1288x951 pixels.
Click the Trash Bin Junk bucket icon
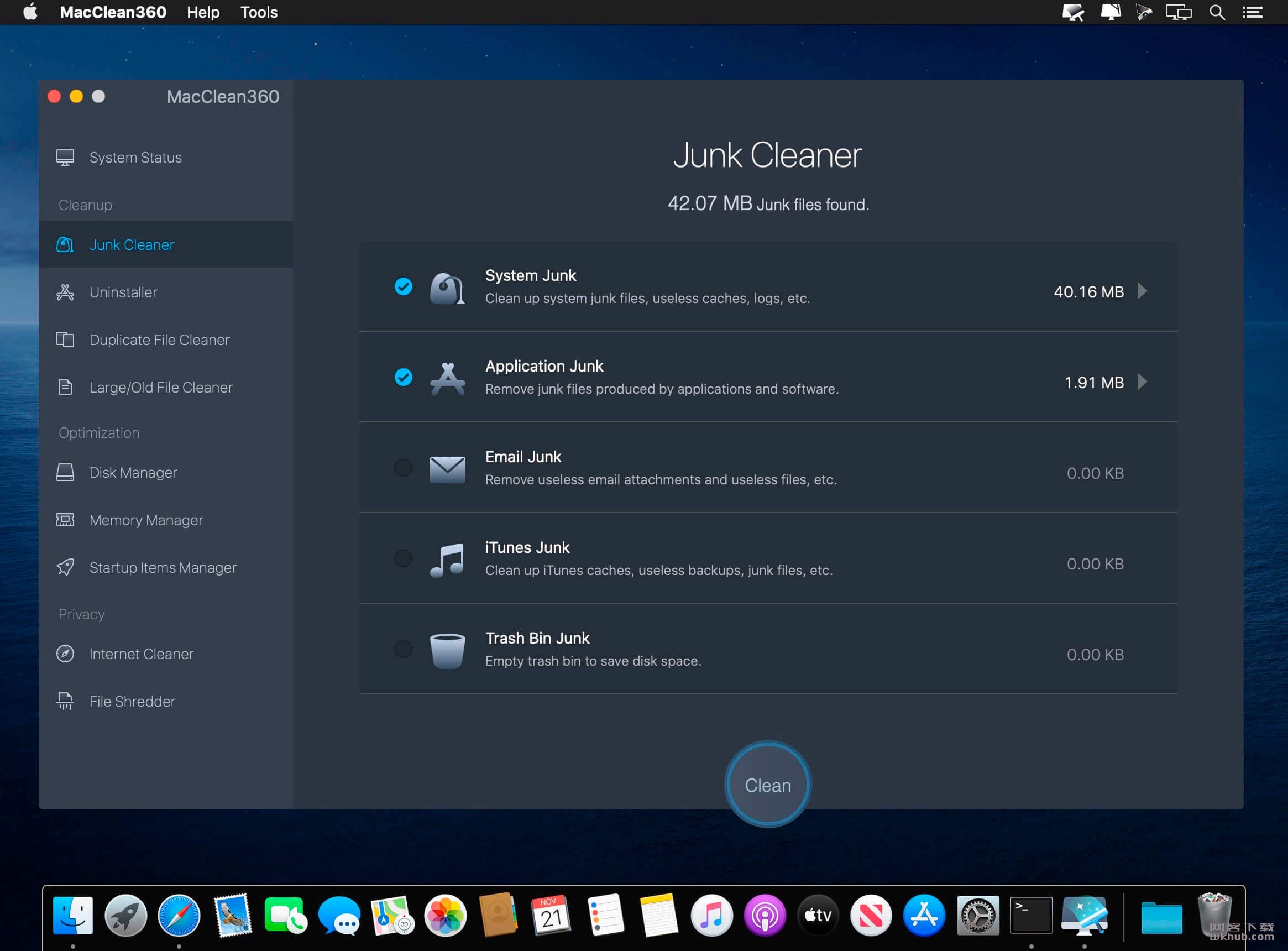tap(447, 651)
